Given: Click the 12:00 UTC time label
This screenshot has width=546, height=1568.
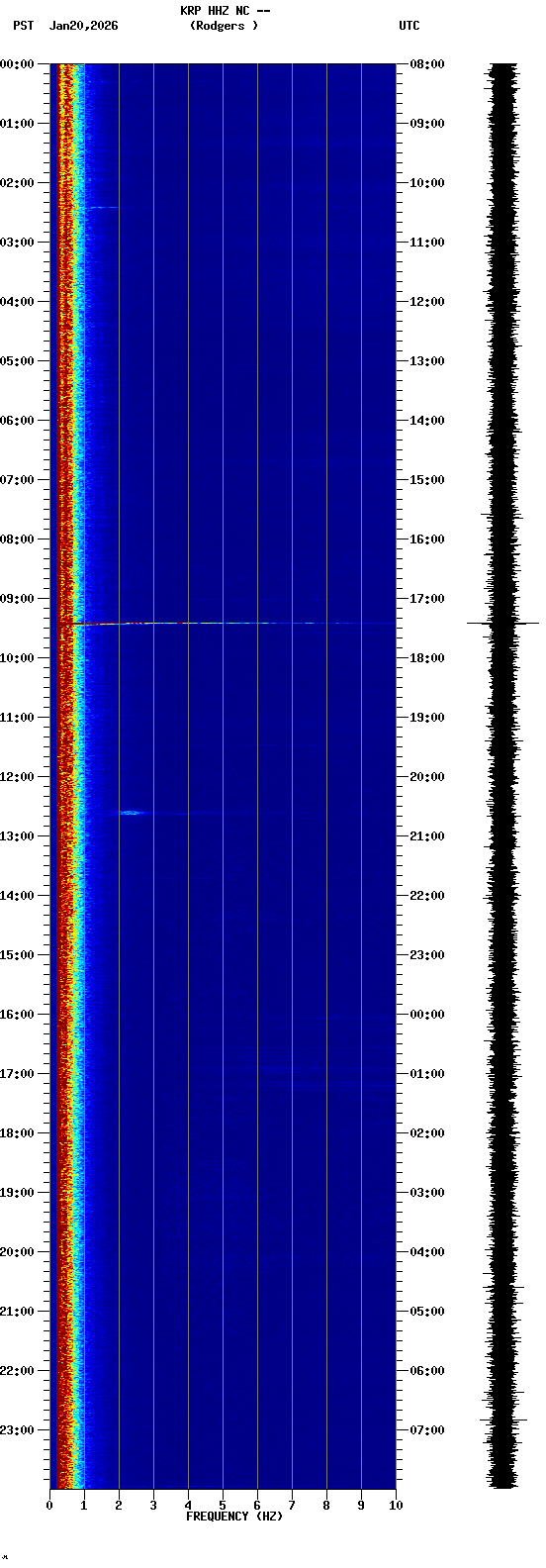Looking at the screenshot, I should pyautogui.click(x=427, y=302).
